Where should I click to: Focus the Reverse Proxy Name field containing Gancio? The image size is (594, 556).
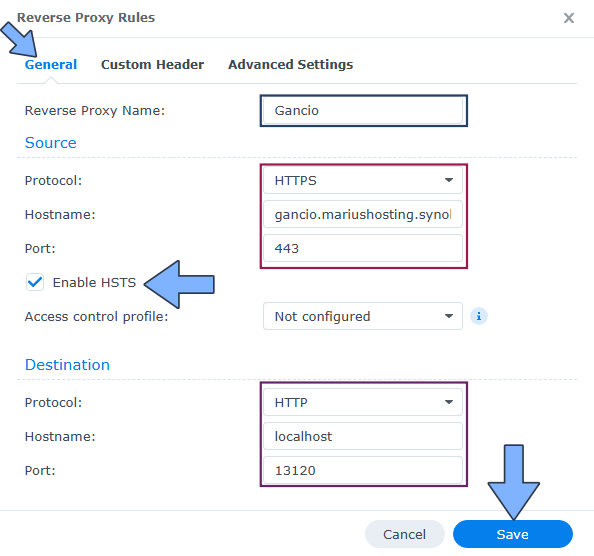coord(363,111)
